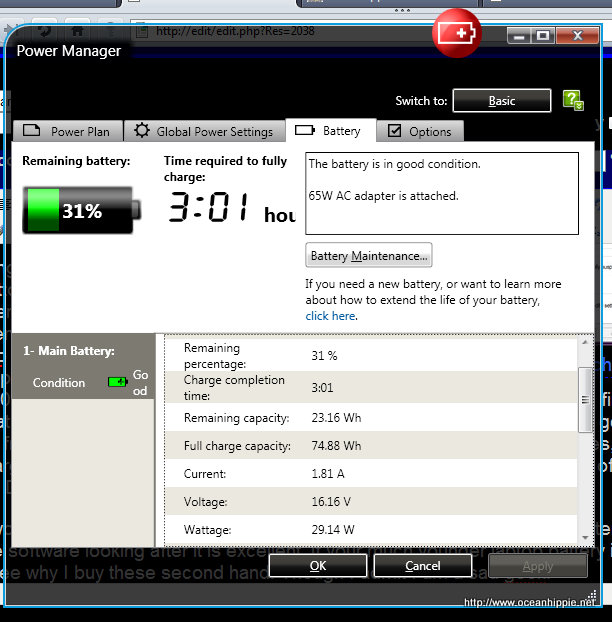Screen dimensions: 612x622
Task: Click the checkmark icon on Options tab
Action: click(x=395, y=131)
